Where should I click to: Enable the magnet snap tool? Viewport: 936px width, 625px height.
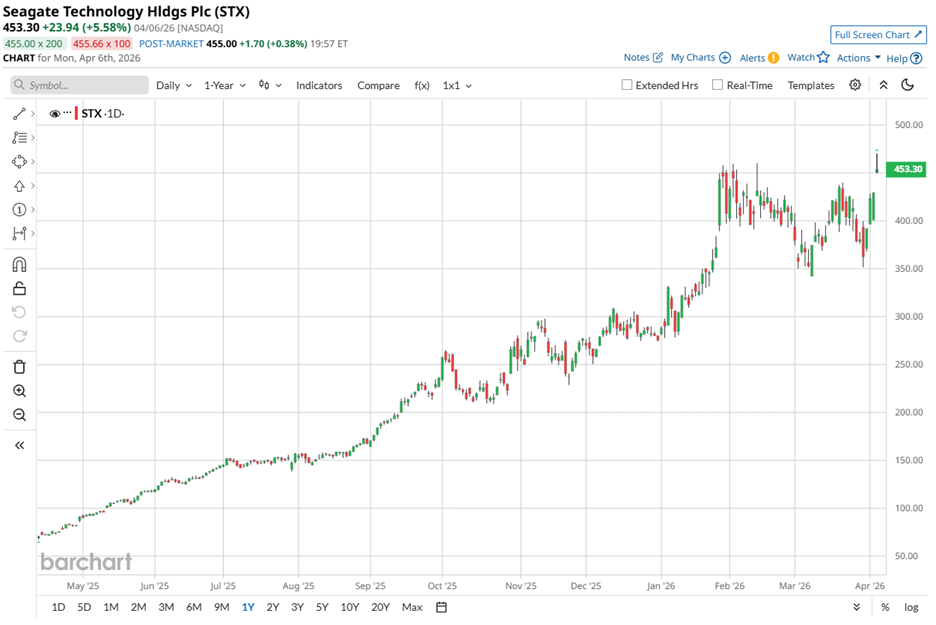pos(19,265)
